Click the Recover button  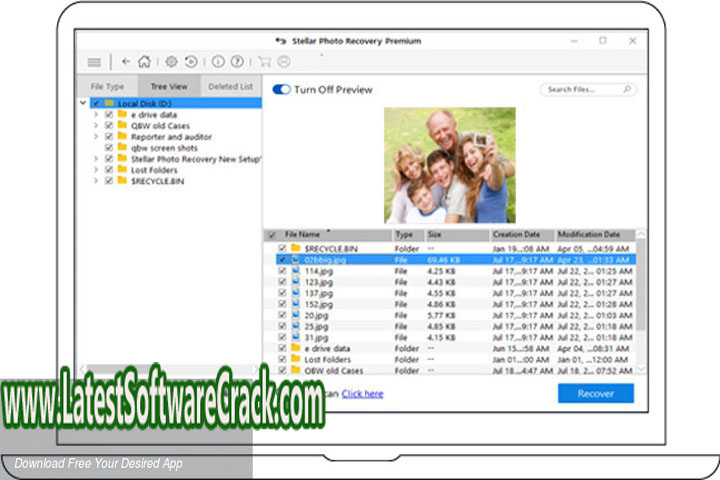tap(596, 394)
